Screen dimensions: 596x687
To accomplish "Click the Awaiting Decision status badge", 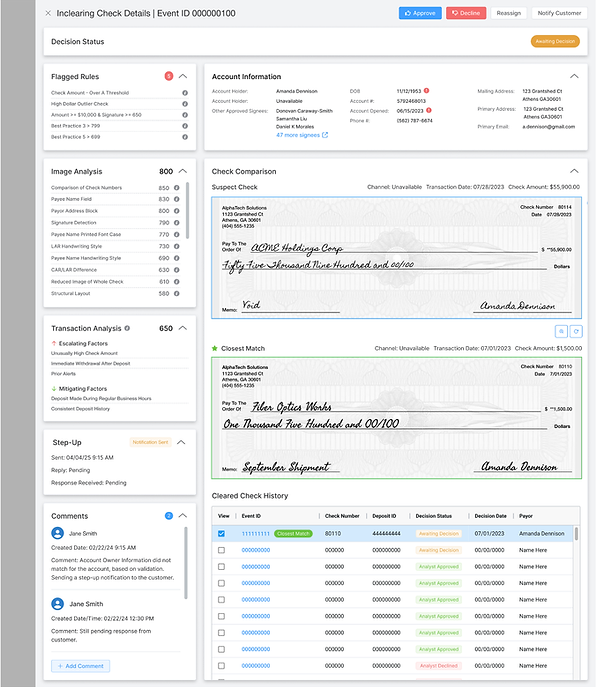I will point(555,41).
